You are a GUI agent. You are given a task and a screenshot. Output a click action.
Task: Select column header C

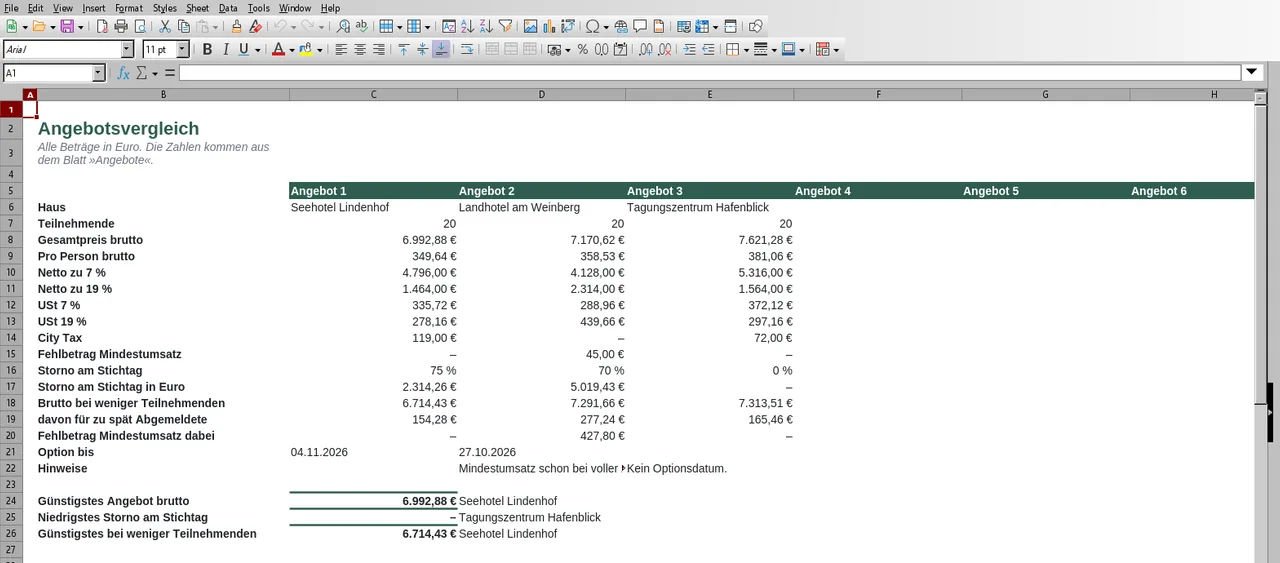click(x=373, y=95)
